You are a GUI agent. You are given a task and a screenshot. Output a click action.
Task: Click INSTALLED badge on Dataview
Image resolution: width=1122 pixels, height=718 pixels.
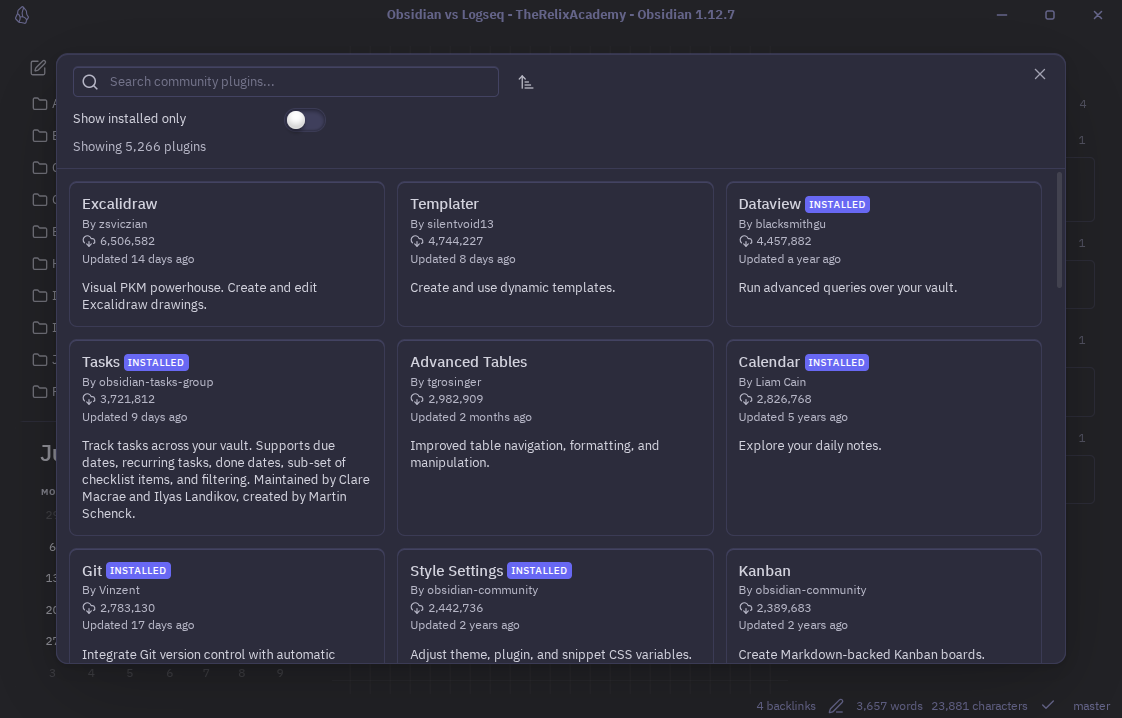(837, 205)
